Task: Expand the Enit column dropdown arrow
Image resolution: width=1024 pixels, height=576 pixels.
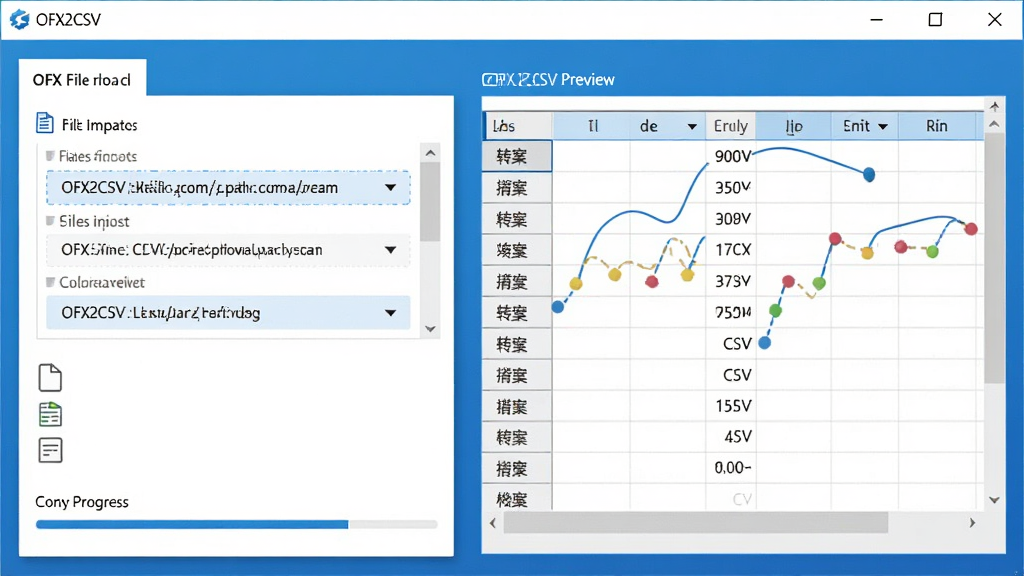Action: (x=882, y=127)
